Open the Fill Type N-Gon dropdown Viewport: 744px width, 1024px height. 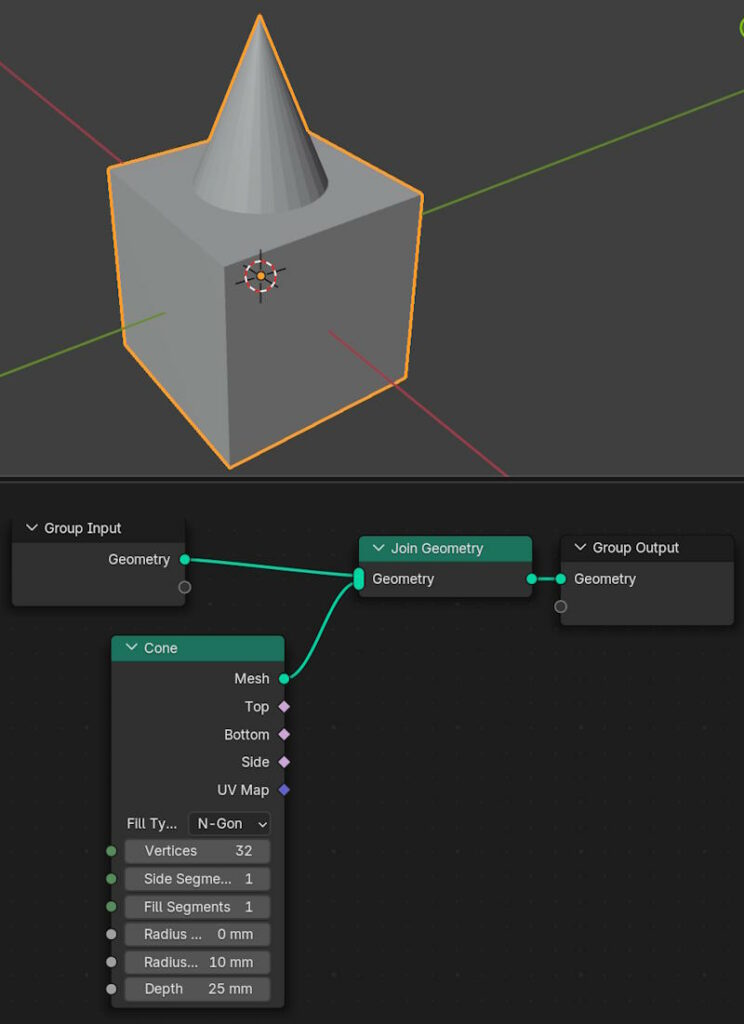coord(229,824)
